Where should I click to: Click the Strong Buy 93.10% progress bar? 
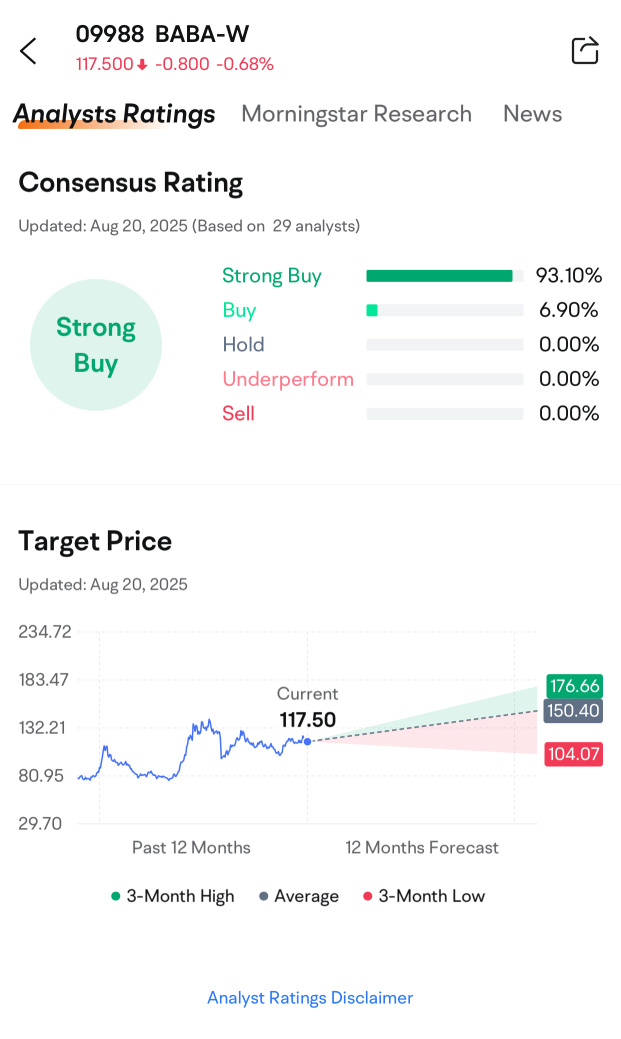pos(444,276)
